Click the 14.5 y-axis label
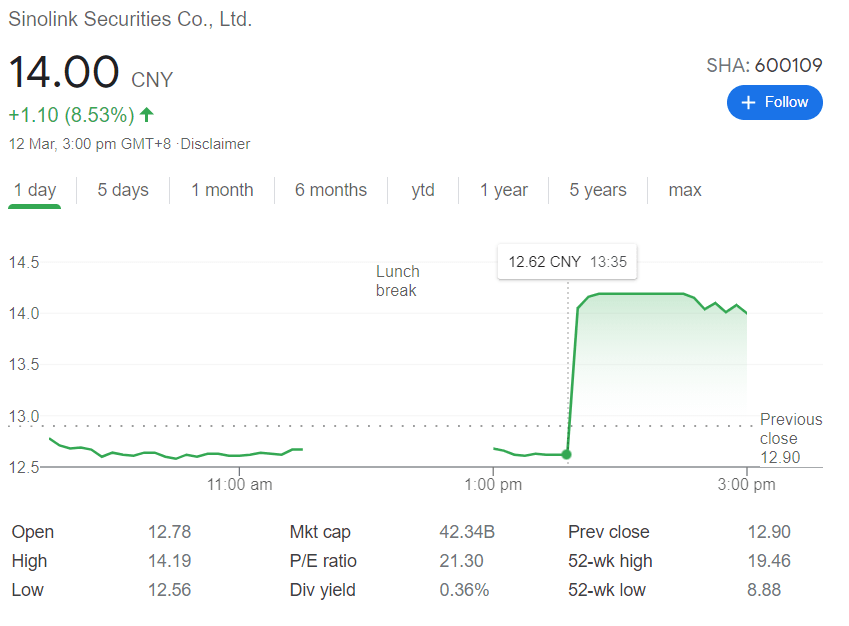This screenshot has height=626, width=849. click(x=24, y=263)
